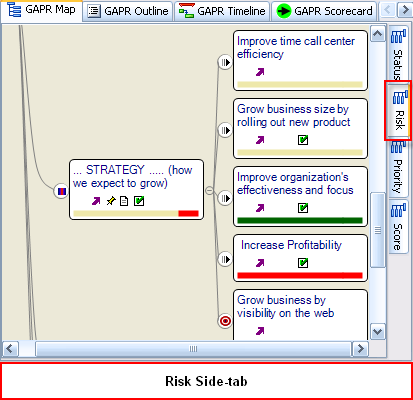Open the GAPR Scorecard tab
Image resolution: width=413 pixels, height=400 pixels.
coord(324,11)
